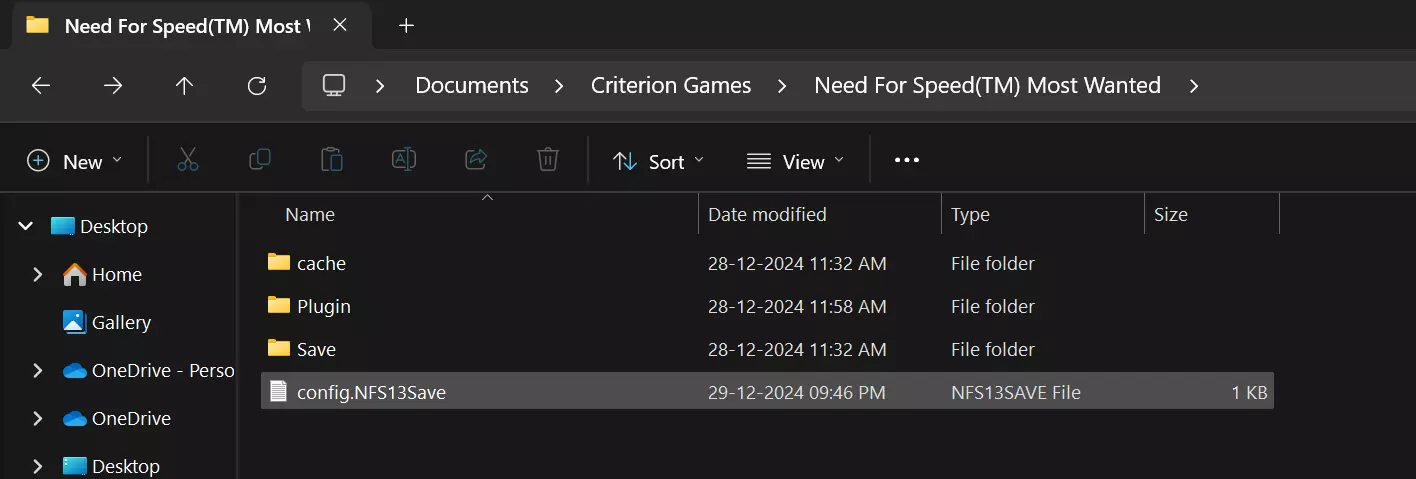
Task: Select the config.NFS13Save file
Action: click(x=371, y=393)
